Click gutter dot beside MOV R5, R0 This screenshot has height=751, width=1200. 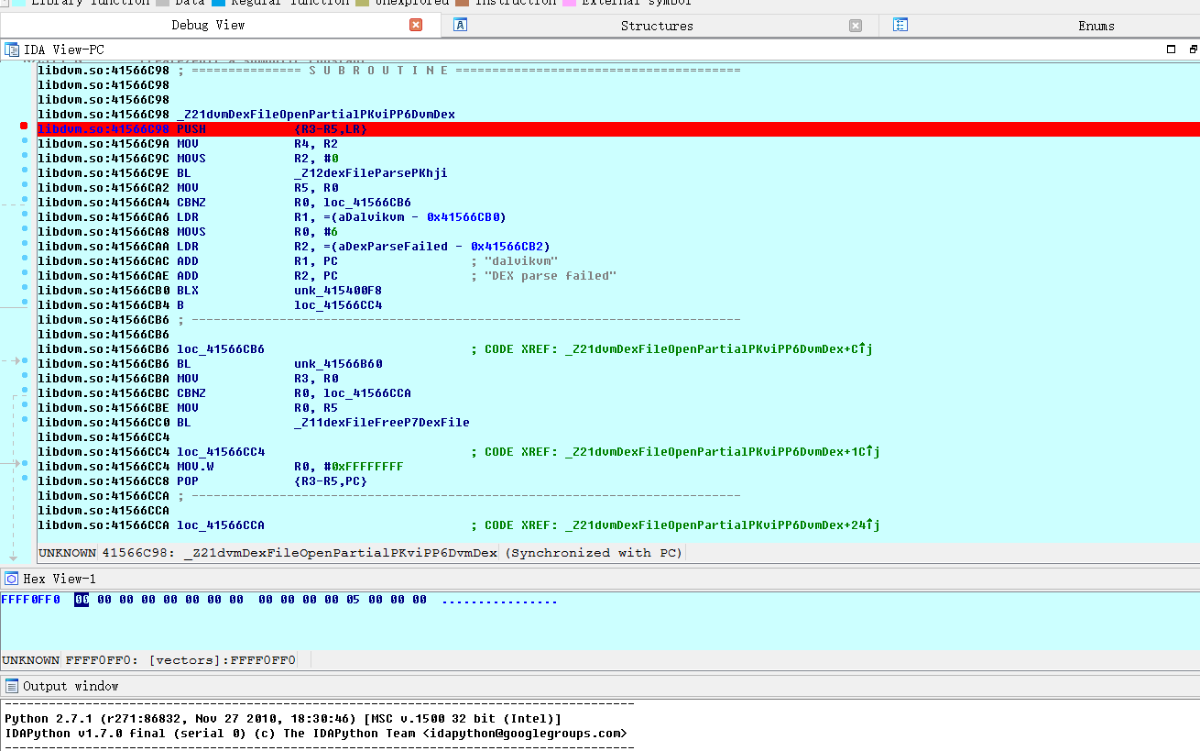click(x=24, y=187)
